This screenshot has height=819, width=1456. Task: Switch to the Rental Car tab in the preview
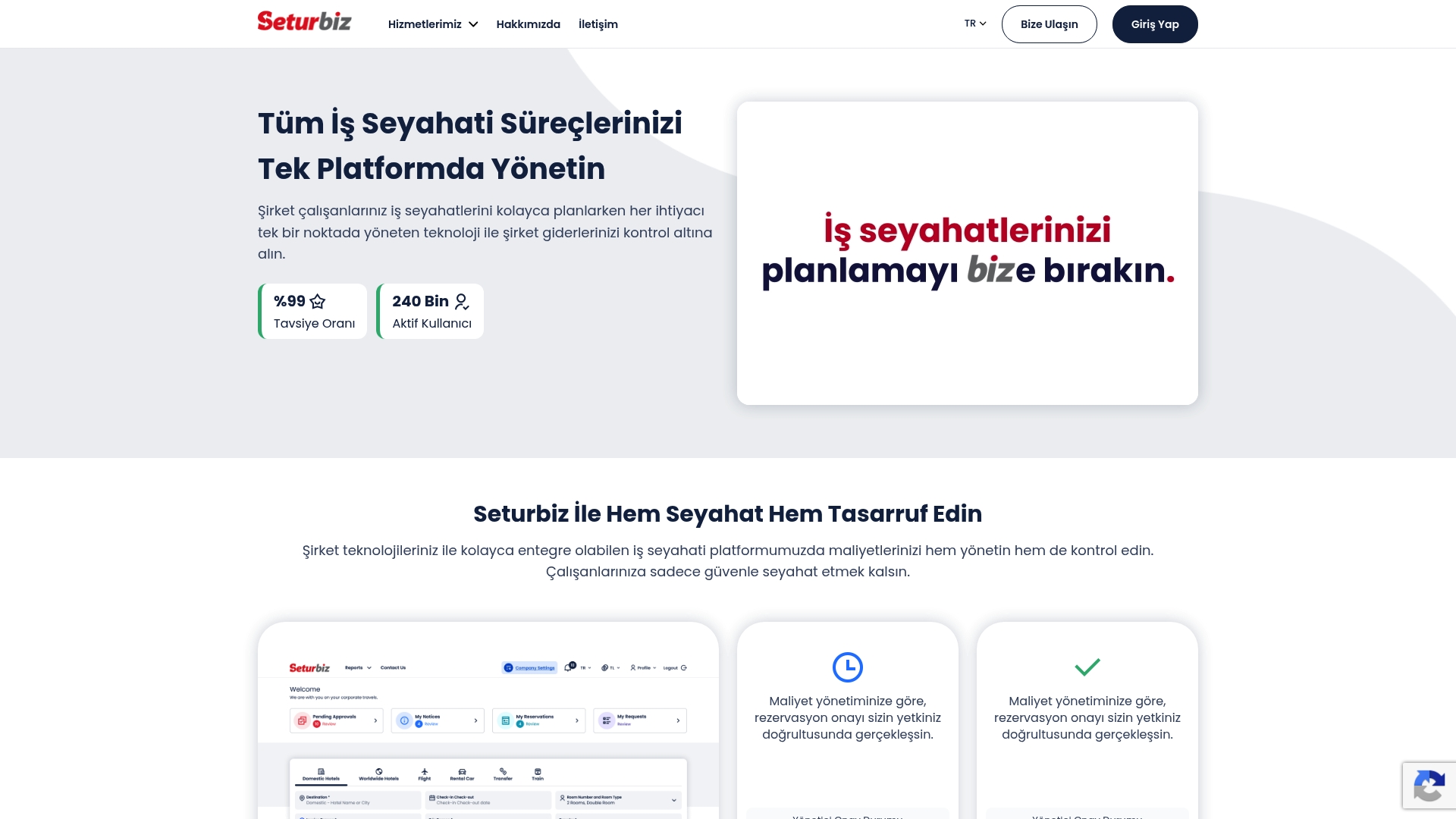tap(462, 774)
